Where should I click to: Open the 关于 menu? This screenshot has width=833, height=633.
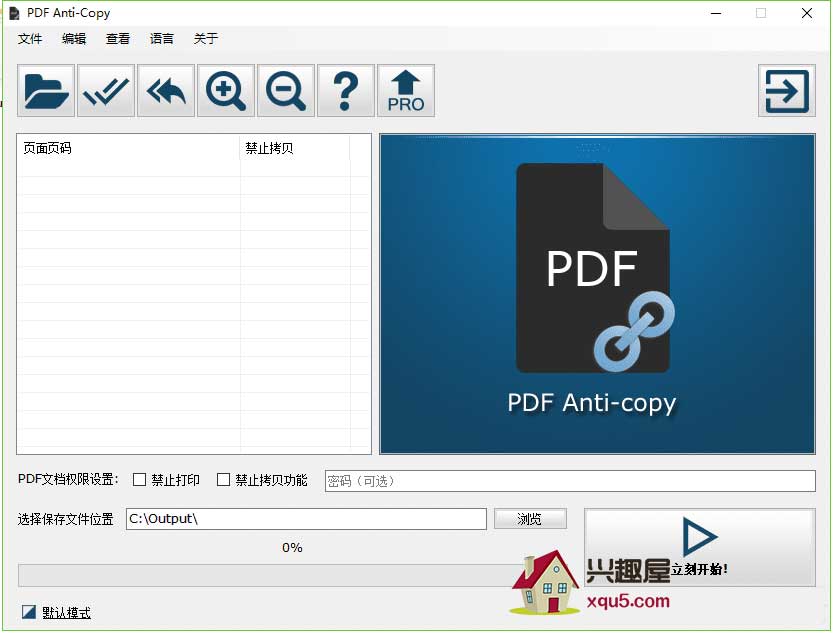pyautogui.click(x=206, y=39)
